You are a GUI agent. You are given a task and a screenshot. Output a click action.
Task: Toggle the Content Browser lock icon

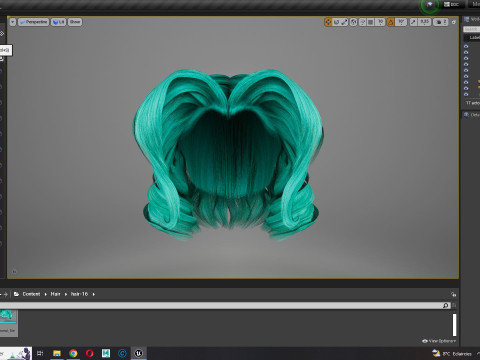point(454,294)
